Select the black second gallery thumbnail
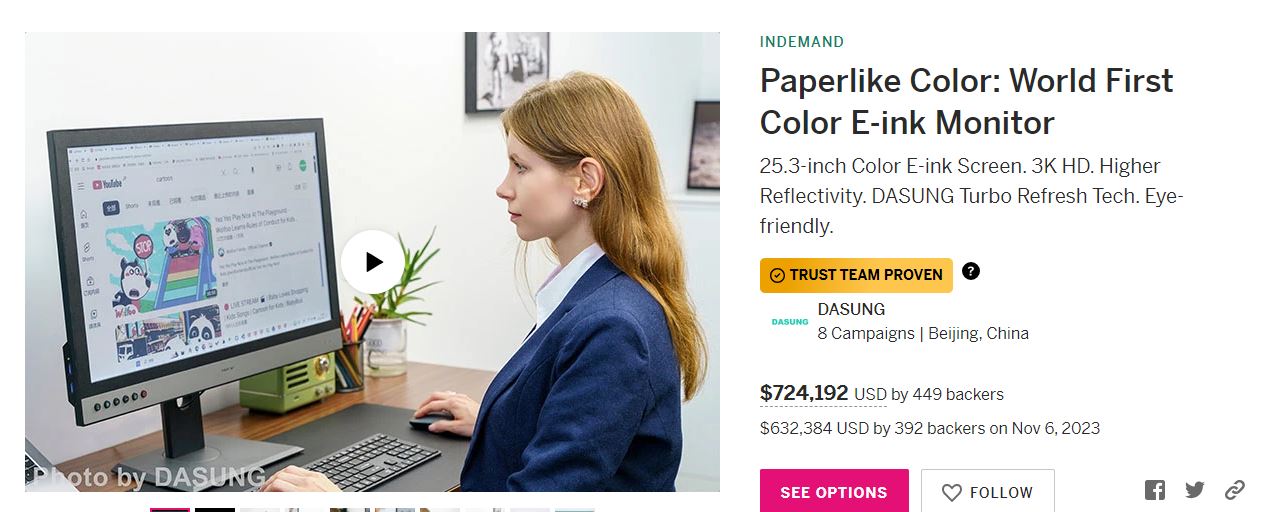This screenshot has height=512, width=1286. (215, 510)
